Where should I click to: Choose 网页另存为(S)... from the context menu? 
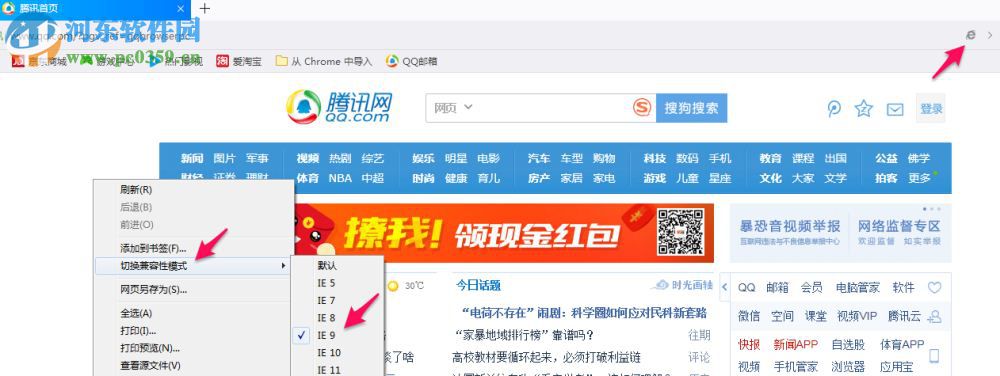tap(194, 289)
